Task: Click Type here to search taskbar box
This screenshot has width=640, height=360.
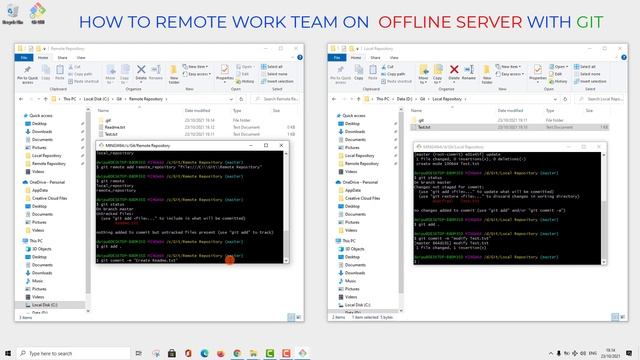Action: (73, 353)
